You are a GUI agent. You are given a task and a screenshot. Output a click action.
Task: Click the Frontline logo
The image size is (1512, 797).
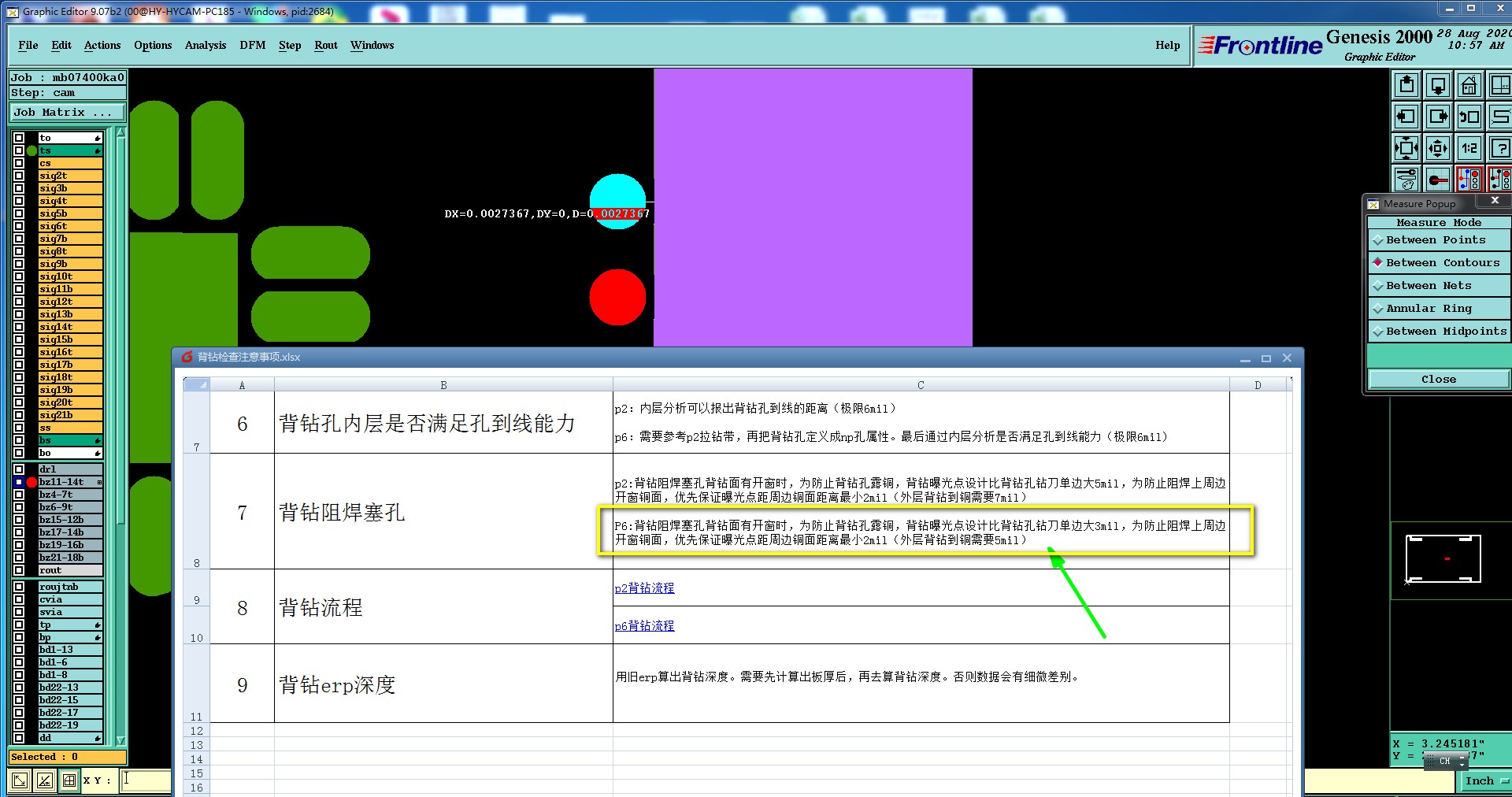1260,46
